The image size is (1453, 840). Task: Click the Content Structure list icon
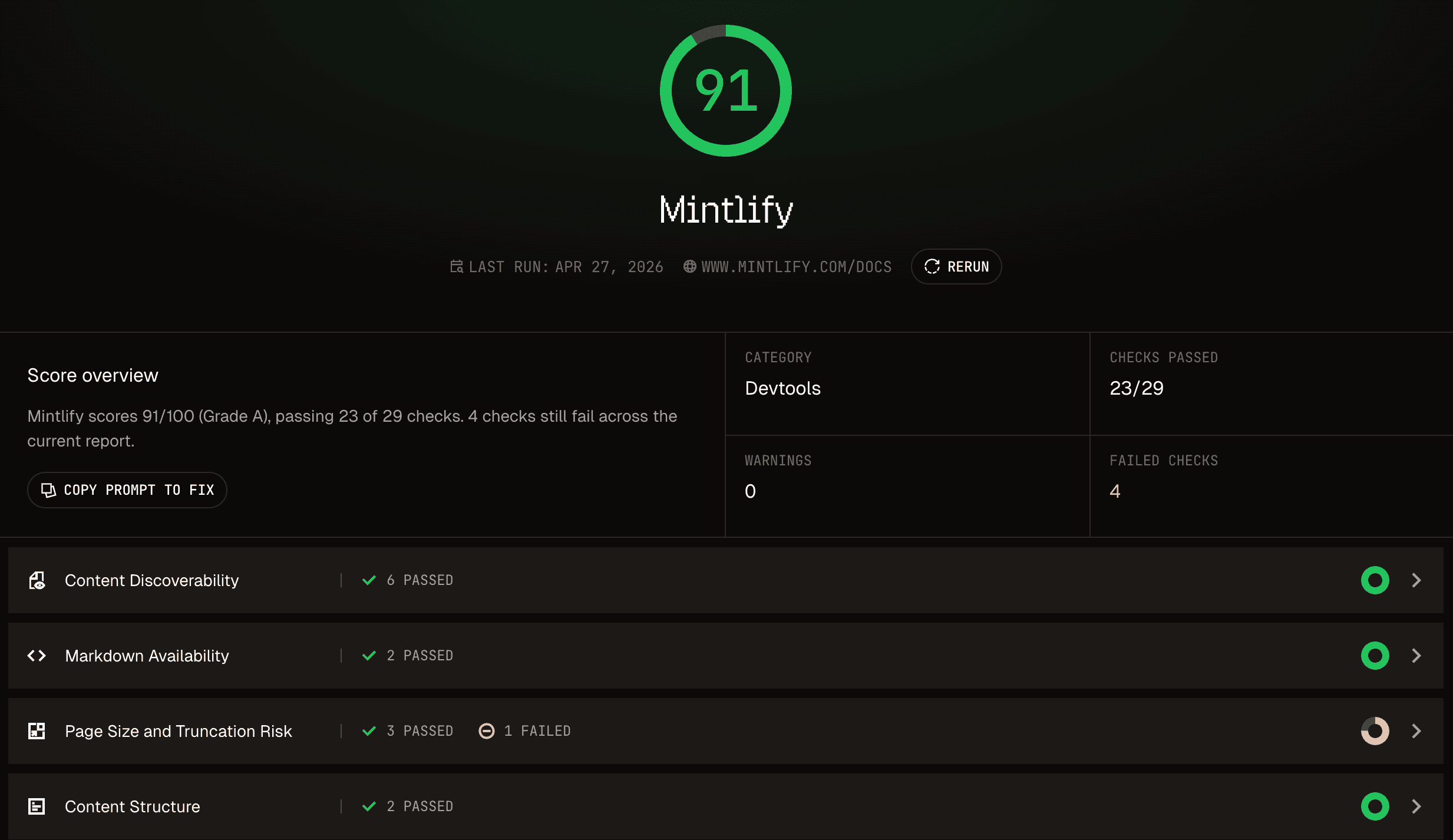point(37,806)
